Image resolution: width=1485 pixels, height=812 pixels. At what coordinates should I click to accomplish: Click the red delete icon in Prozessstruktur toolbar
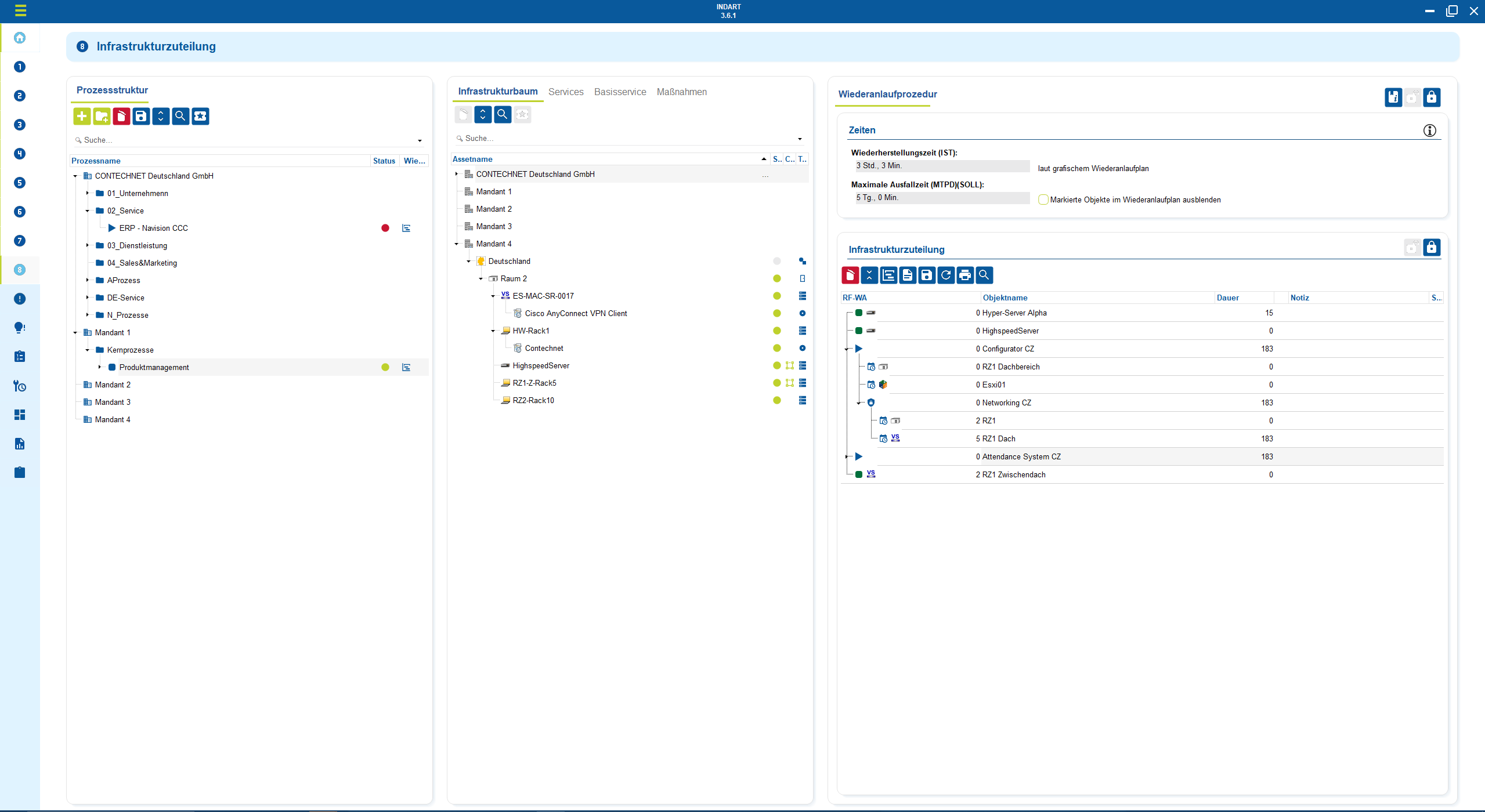(121, 117)
